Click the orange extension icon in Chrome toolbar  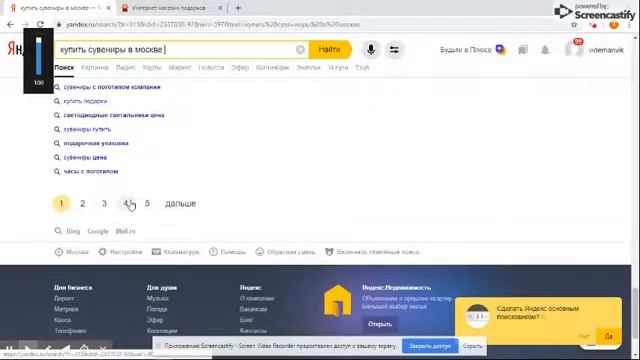coord(613,25)
